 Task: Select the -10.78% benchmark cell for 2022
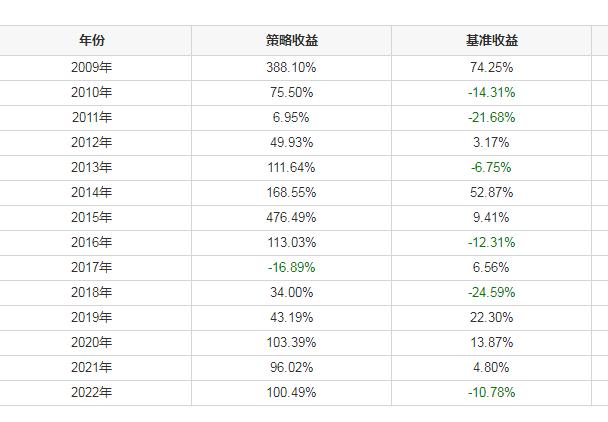(490, 392)
